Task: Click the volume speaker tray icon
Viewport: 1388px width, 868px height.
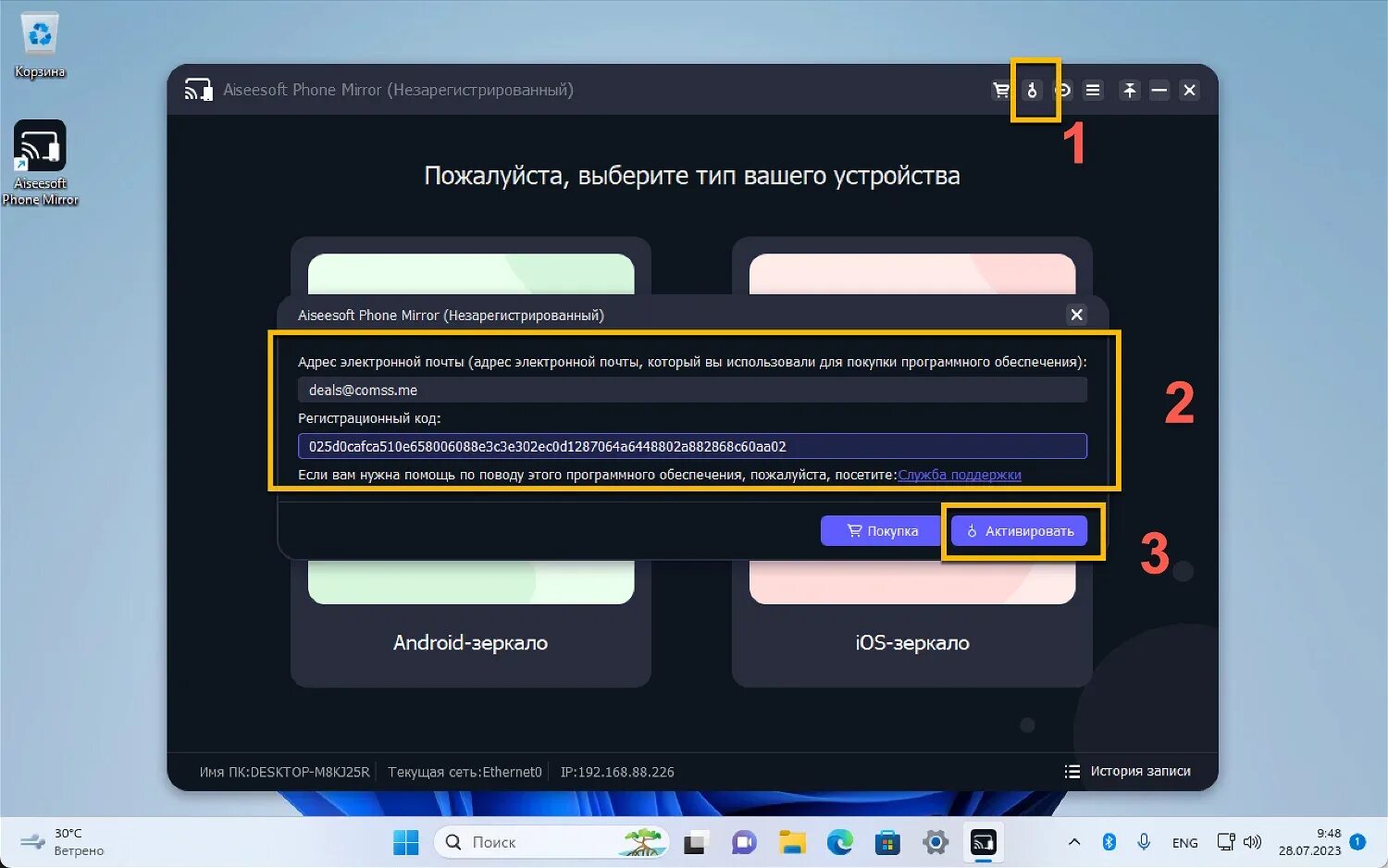Action: coord(1252,842)
